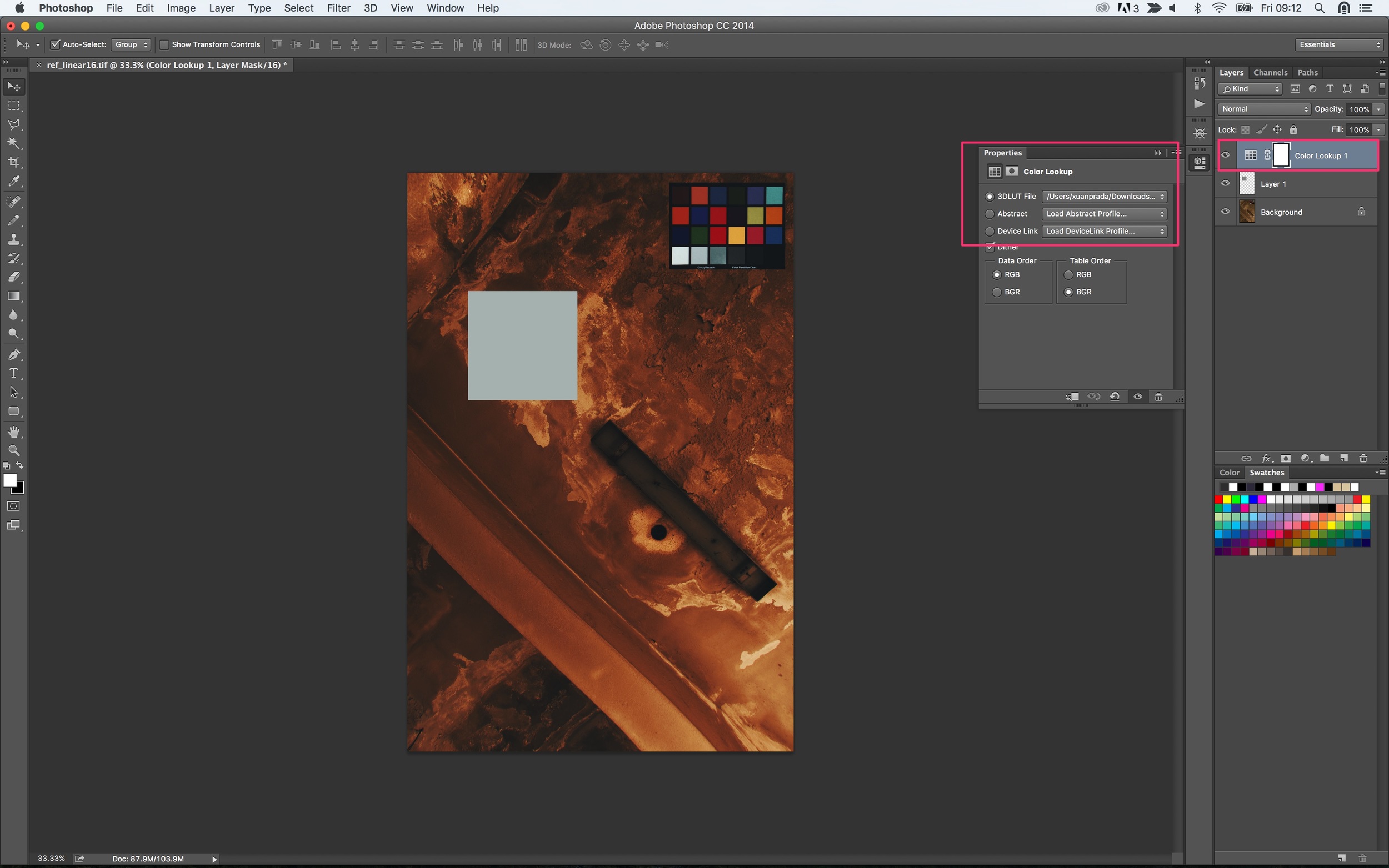Select the Blur tool
The height and width of the screenshot is (868, 1389).
click(14, 315)
